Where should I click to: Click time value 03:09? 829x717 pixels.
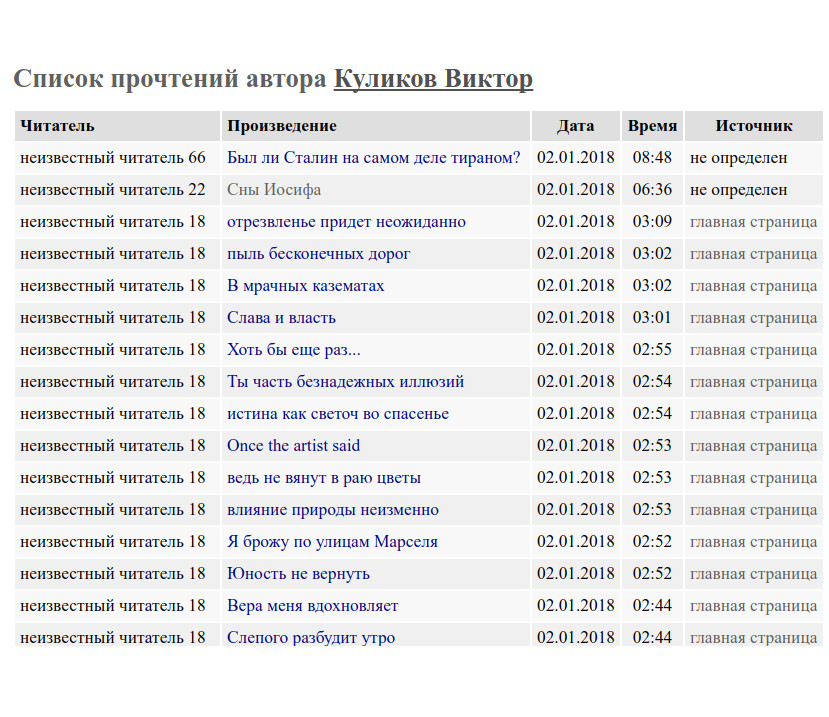click(652, 222)
